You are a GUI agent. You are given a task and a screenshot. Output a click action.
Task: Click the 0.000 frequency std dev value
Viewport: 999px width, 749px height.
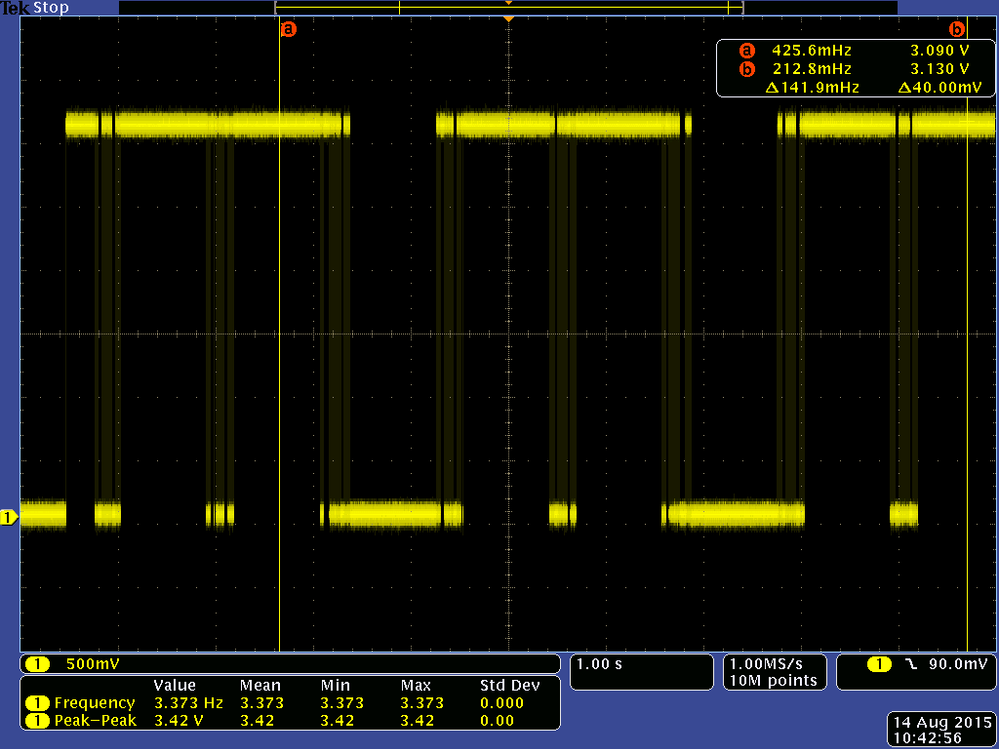point(501,703)
